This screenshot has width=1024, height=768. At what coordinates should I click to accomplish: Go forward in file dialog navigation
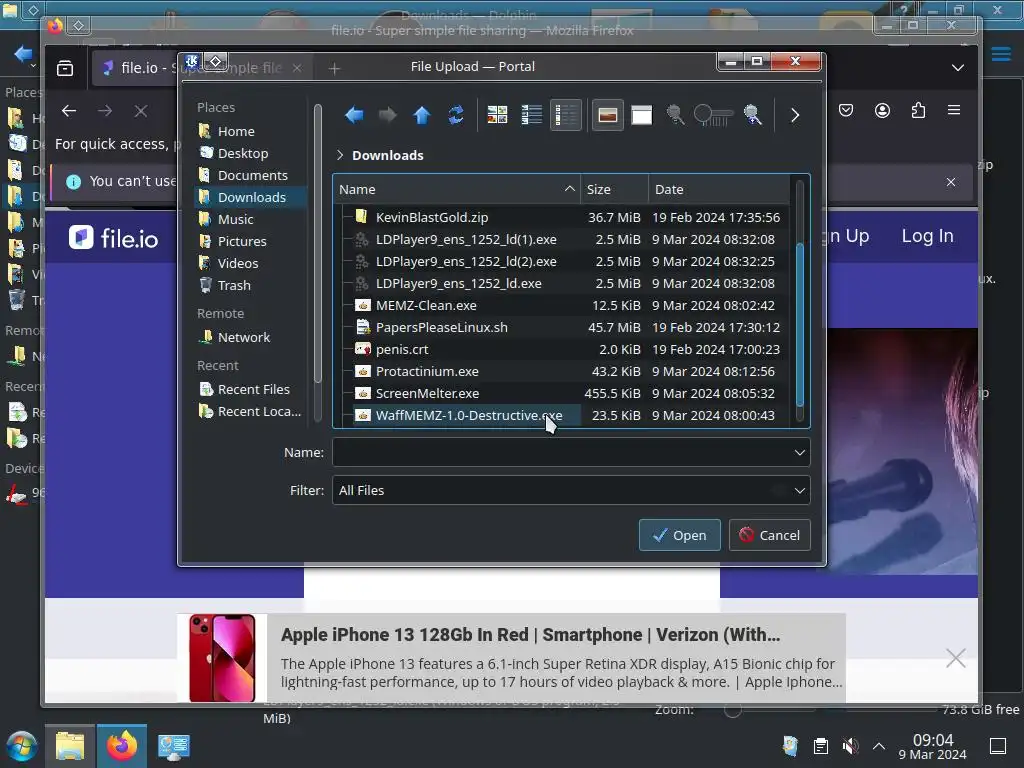(x=388, y=116)
